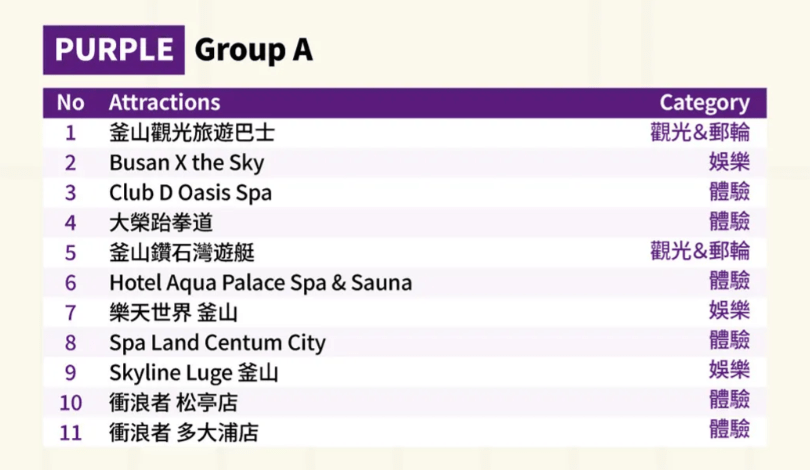Click row number 11
The height and width of the screenshot is (470, 810).
pyautogui.click(x=70, y=432)
